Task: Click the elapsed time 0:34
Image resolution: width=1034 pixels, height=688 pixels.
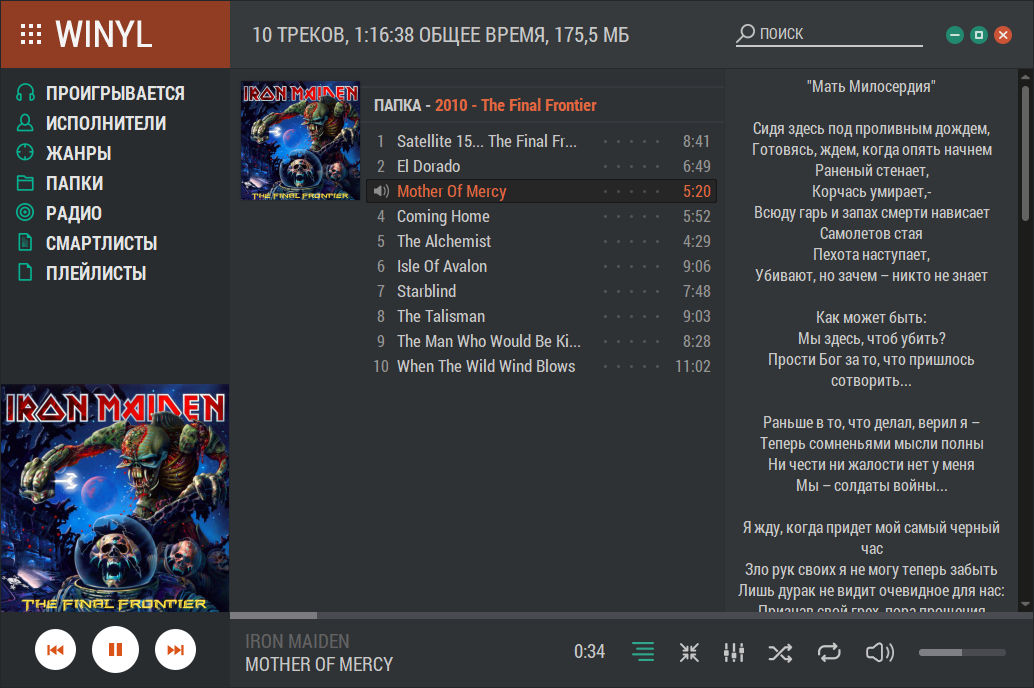Action: [x=589, y=652]
